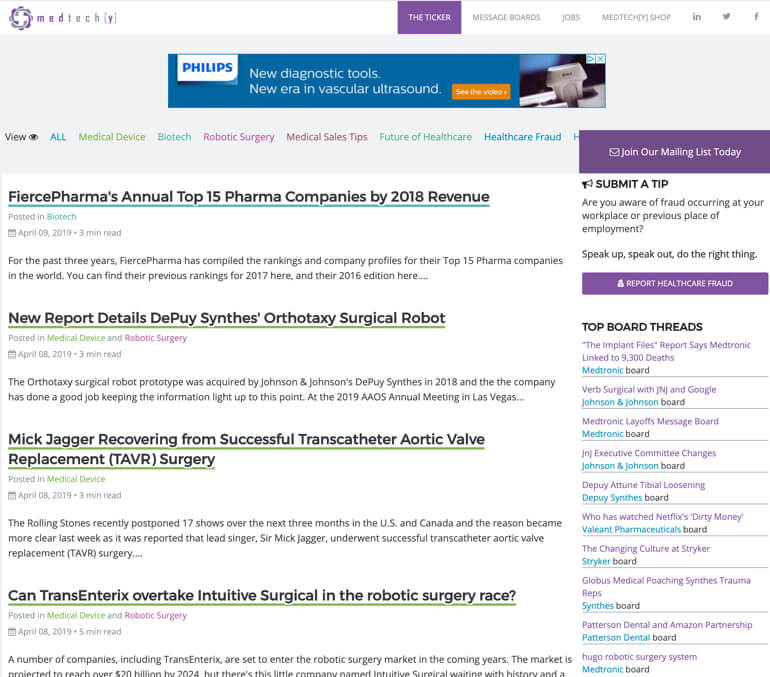Click Join Our Mailing List Today button
The image size is (770, 677).
tap(674, 152)
